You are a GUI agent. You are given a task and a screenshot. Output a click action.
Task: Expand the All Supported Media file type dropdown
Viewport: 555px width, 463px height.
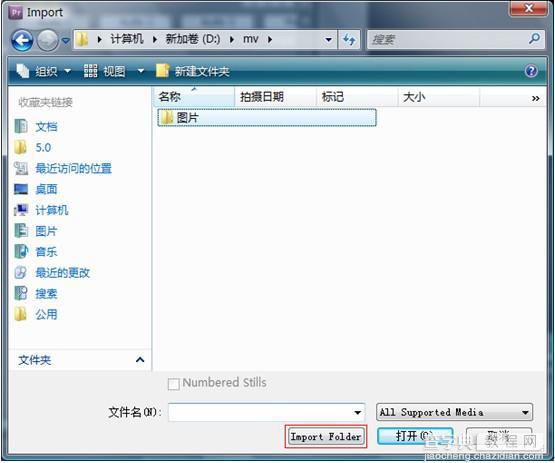click(x=454, y=412)
